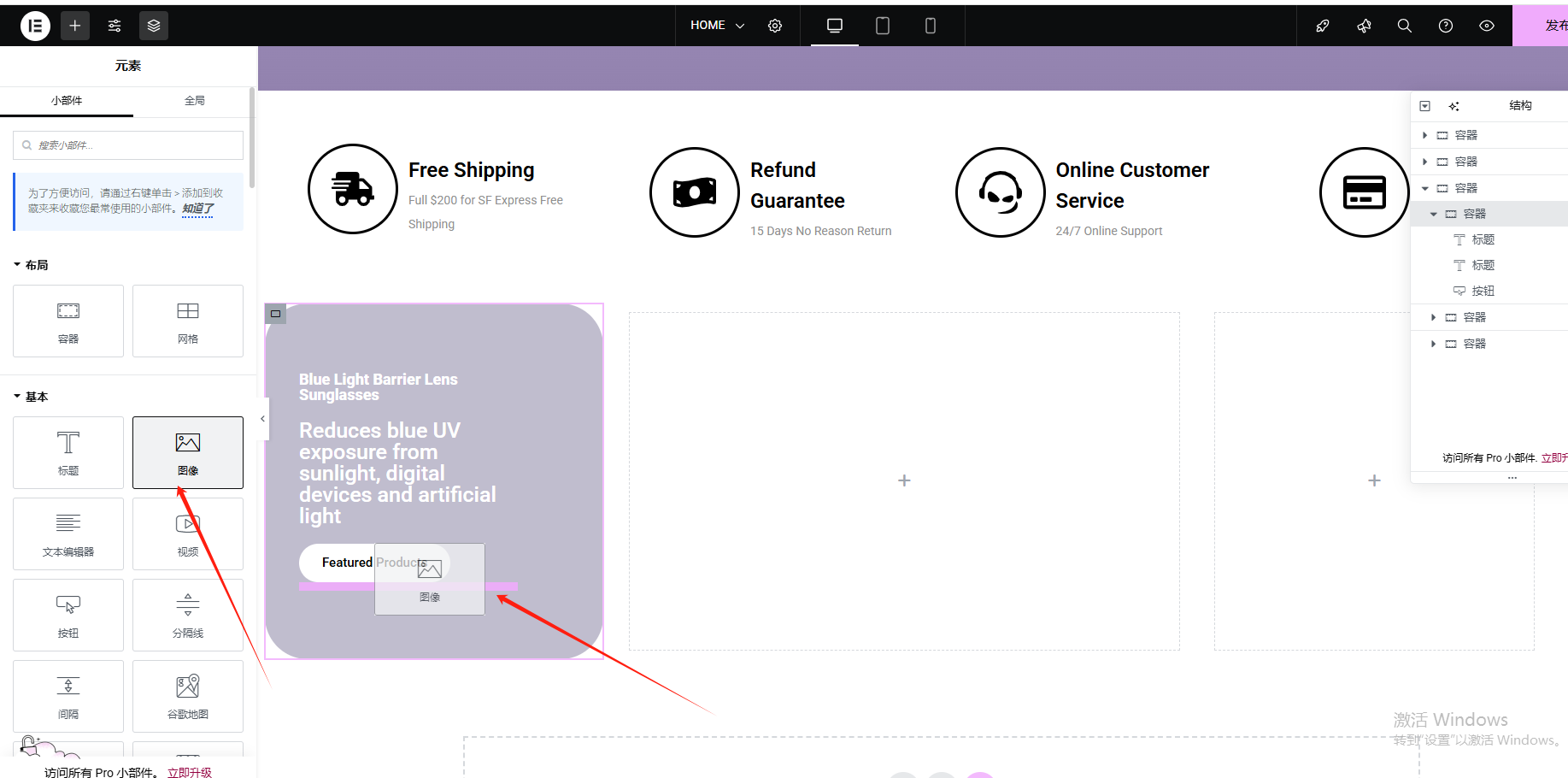Screen dimensions: 1568x778
Task: Click the 立即升级 upgrade link
Action: click(190, 772)
